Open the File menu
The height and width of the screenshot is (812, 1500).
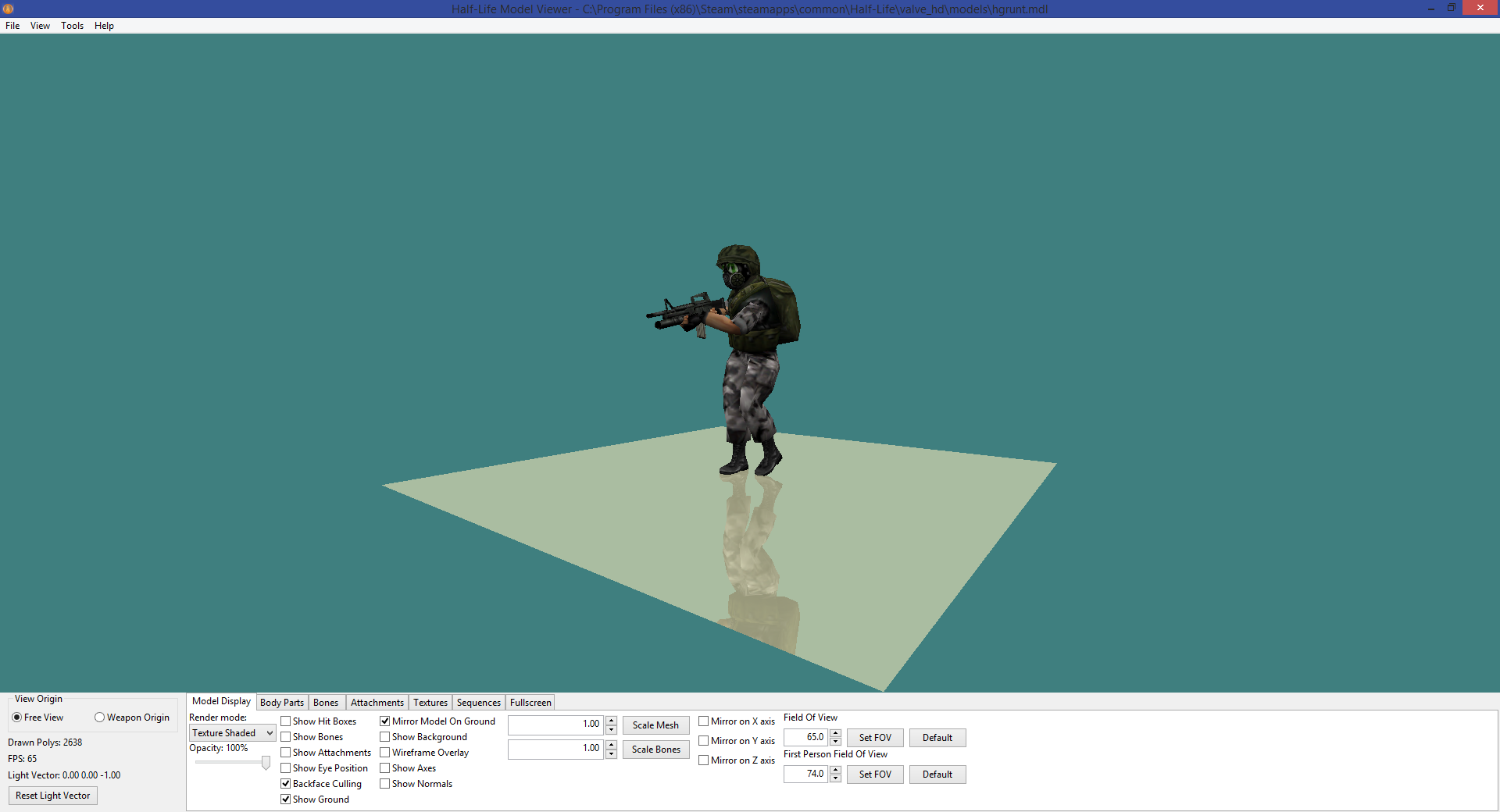(x=12, y=26)
